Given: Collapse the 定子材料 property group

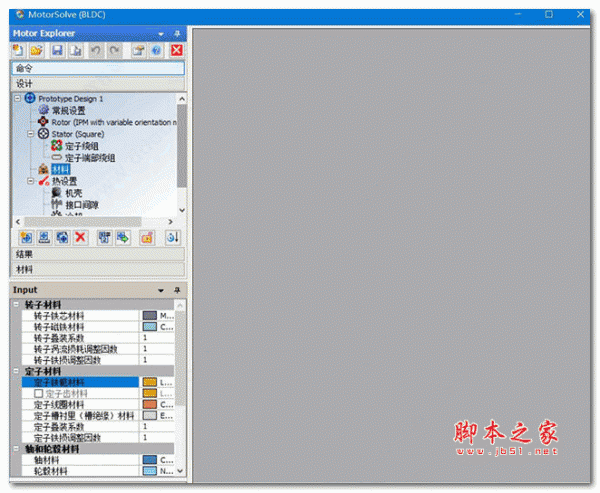Looking at the screenshot, I should point(16,371).
